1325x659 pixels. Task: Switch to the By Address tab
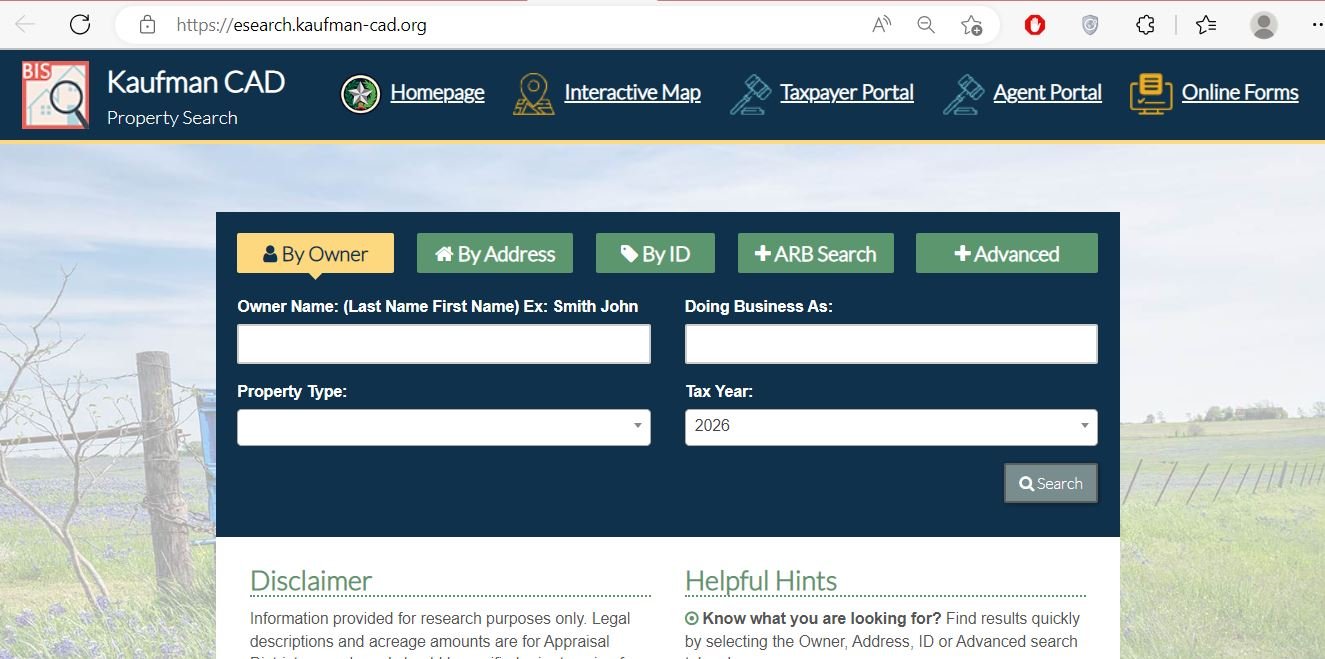(495, 254)
